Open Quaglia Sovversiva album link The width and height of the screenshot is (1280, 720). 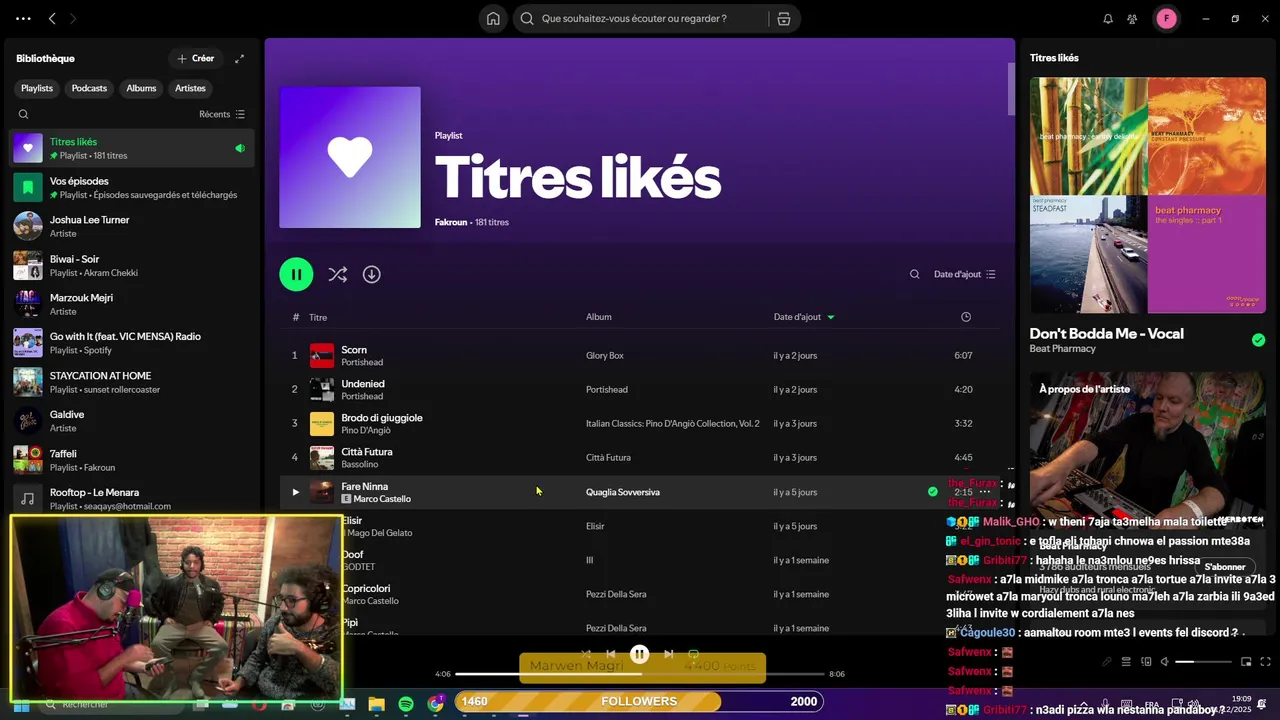623,492
